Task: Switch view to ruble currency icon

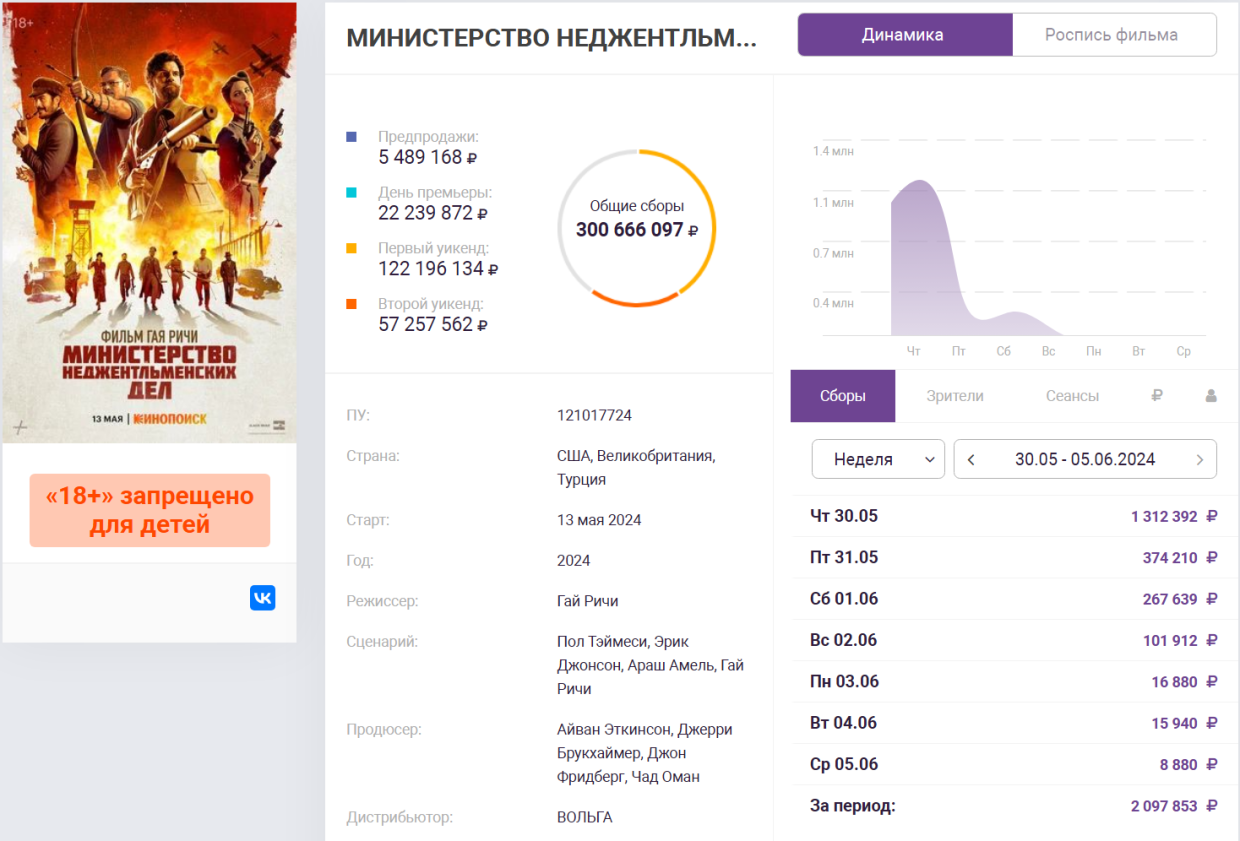Action: click(1157, 396)
